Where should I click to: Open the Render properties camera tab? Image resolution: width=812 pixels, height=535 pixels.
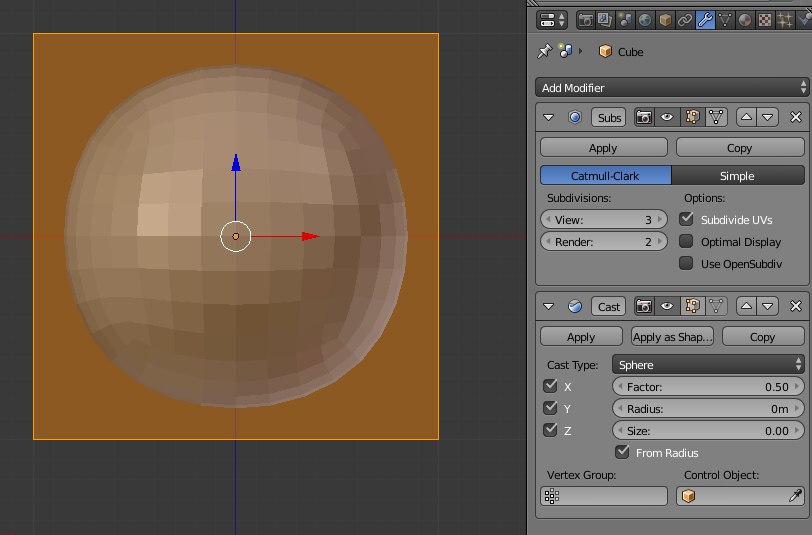tap(587, 20)
